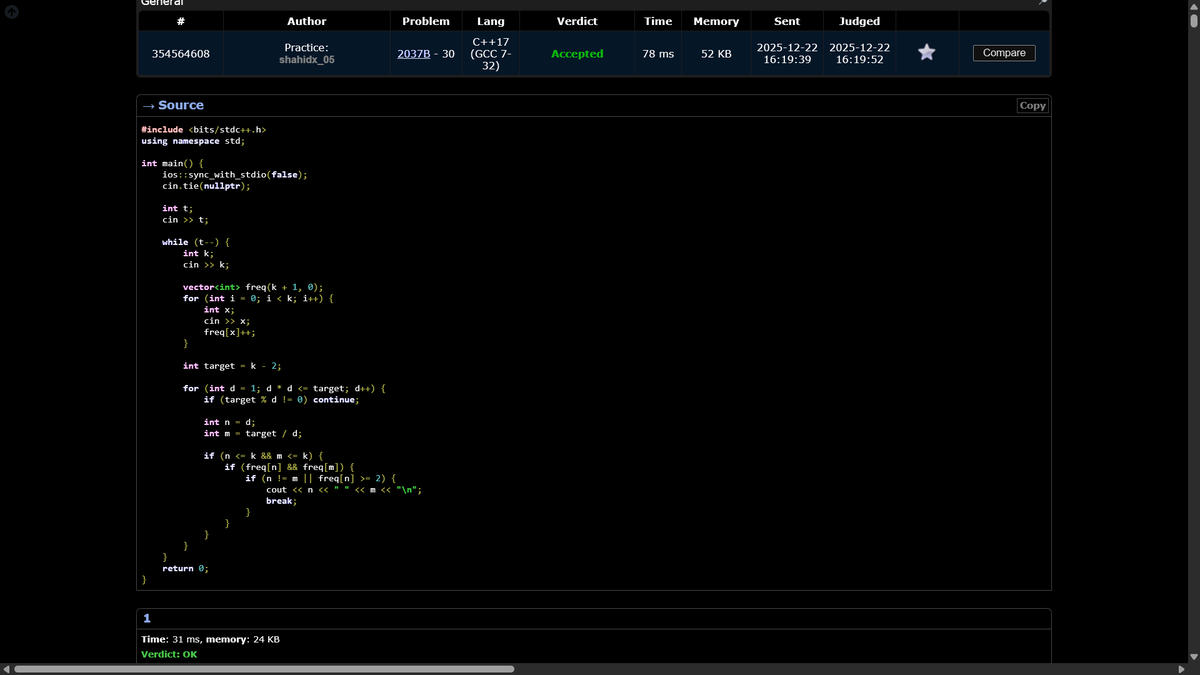Viewport: 1200px width, 675px height.
Task: Click the Accepted verdict text
Action: click(x=577, y=53)
